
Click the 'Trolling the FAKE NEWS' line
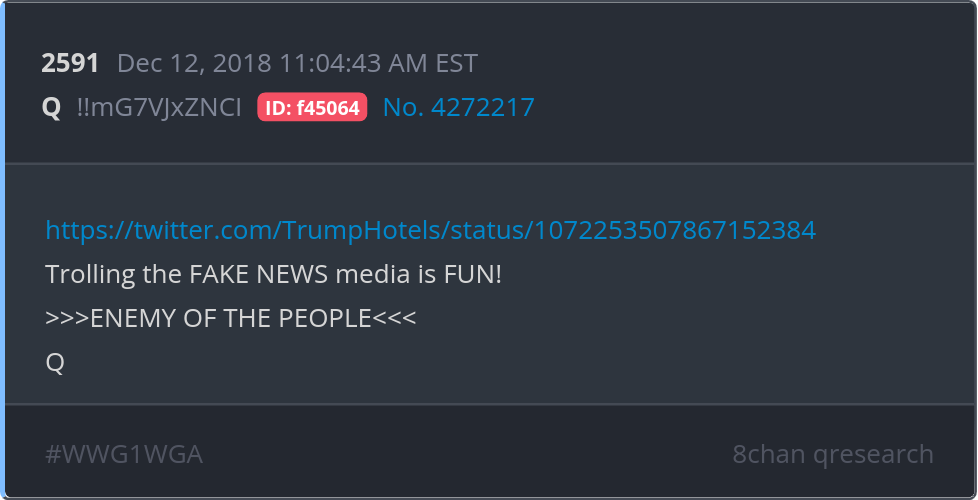pyautogui.click(x=273, y=274)
